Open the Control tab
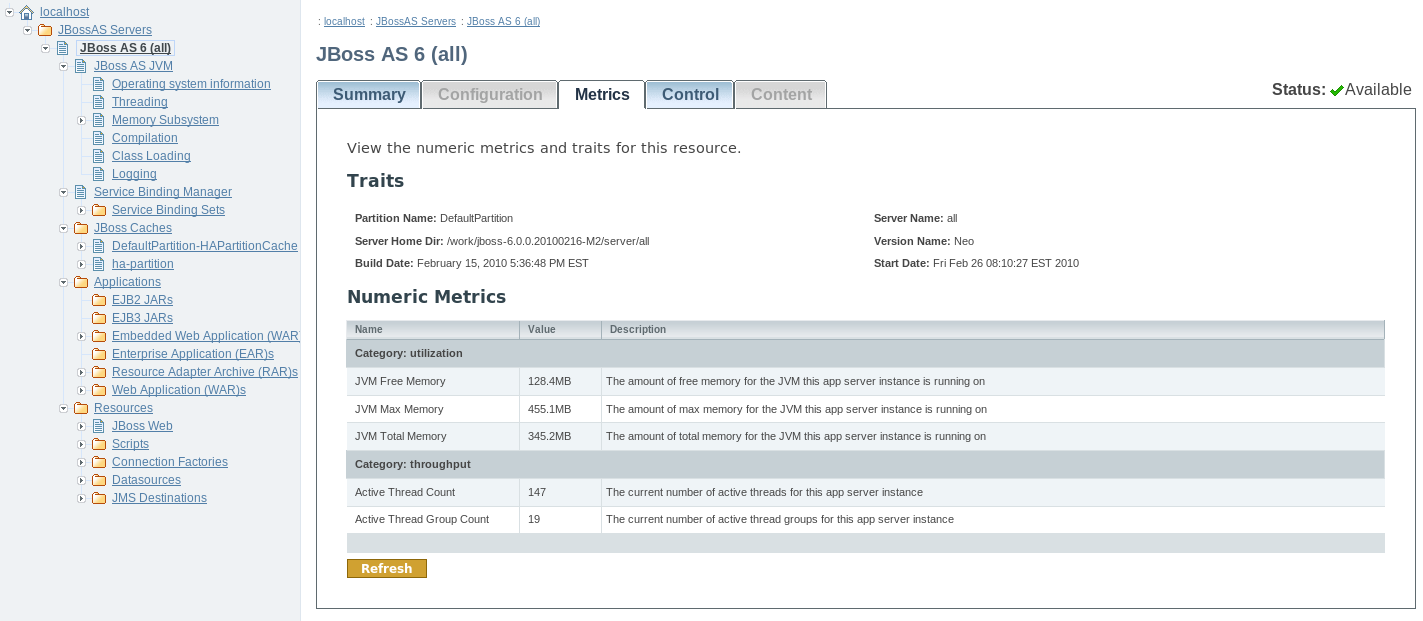1423x621 pixels. (x=690, y=95)
